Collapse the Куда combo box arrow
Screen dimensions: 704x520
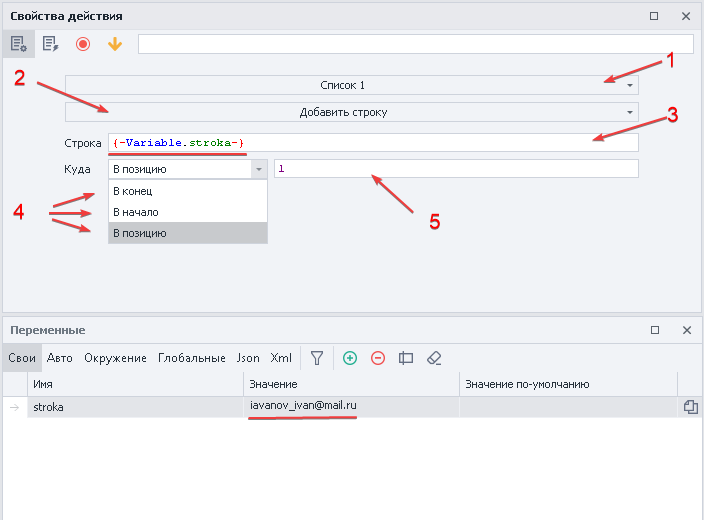pos(259,170)
